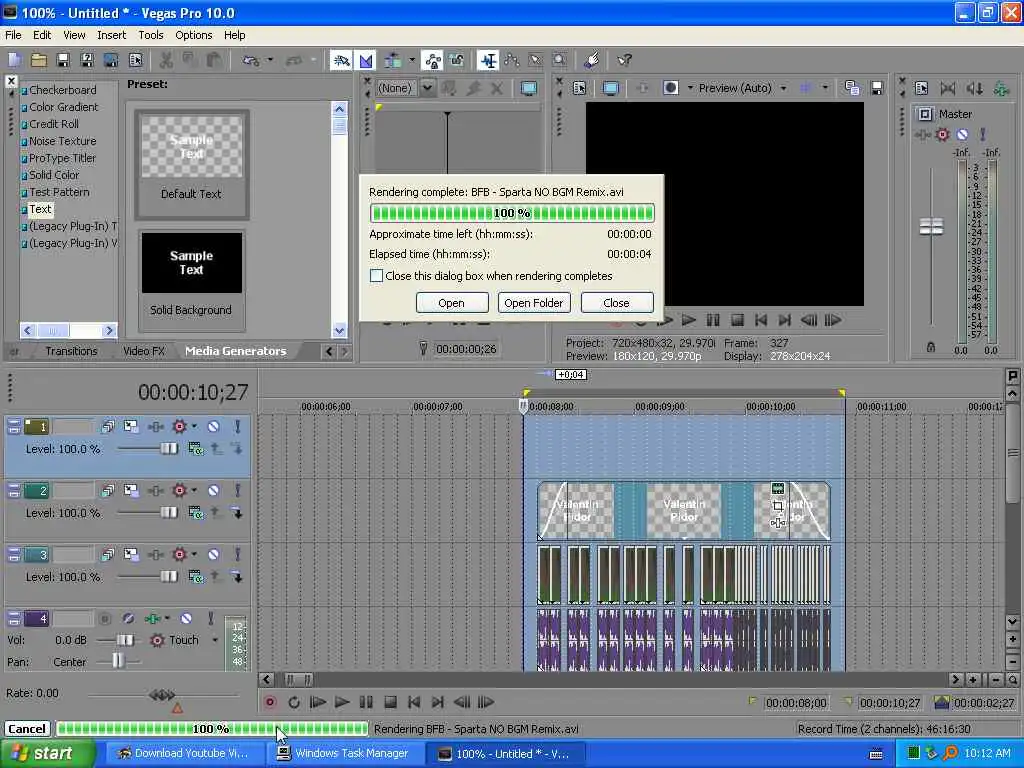
Task: Select the Media Generators tab
Action: 236,351
